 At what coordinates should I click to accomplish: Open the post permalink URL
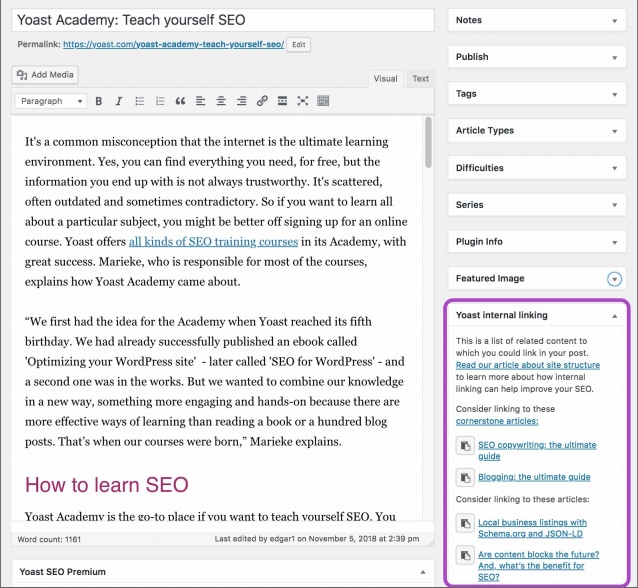click(173, 44)
